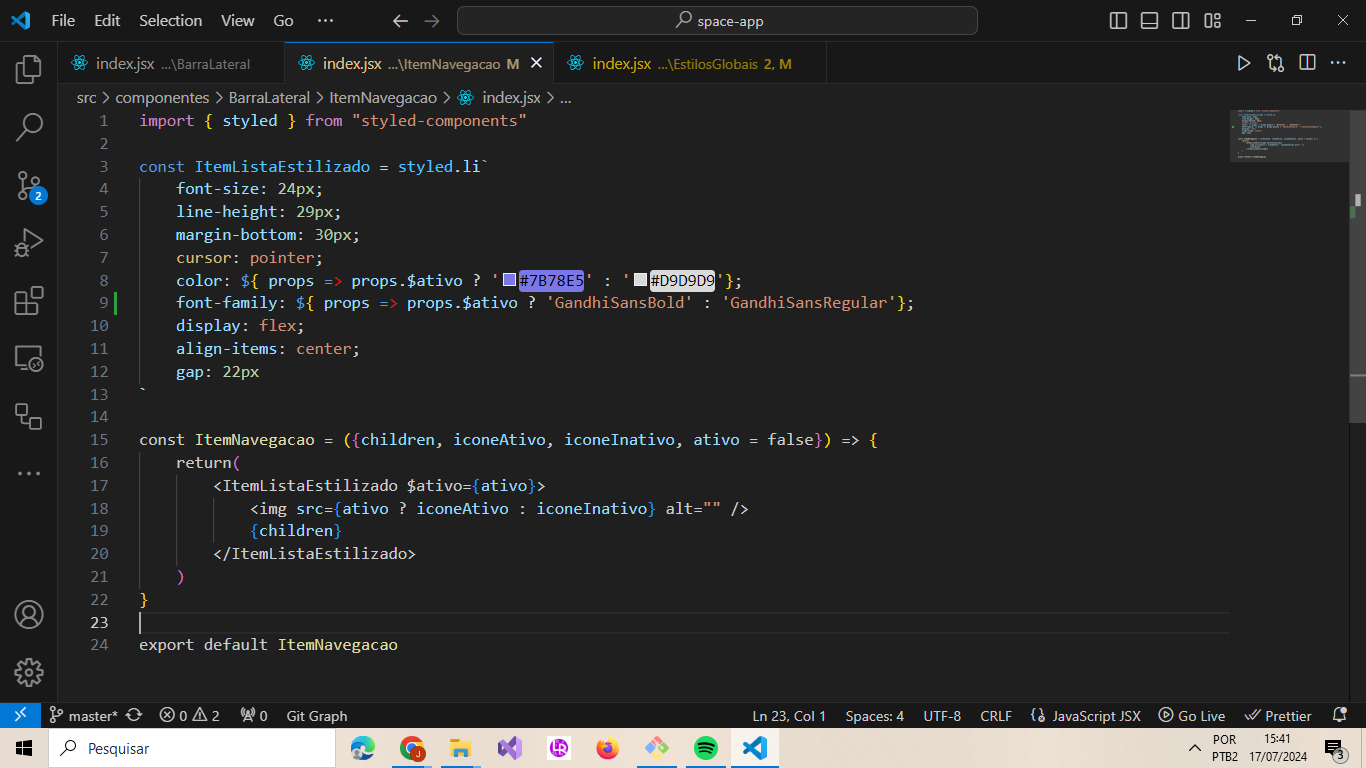Open Firefox from the taskbar
The width and height of the screenshot is (1366, 768).
coord(608,748)
